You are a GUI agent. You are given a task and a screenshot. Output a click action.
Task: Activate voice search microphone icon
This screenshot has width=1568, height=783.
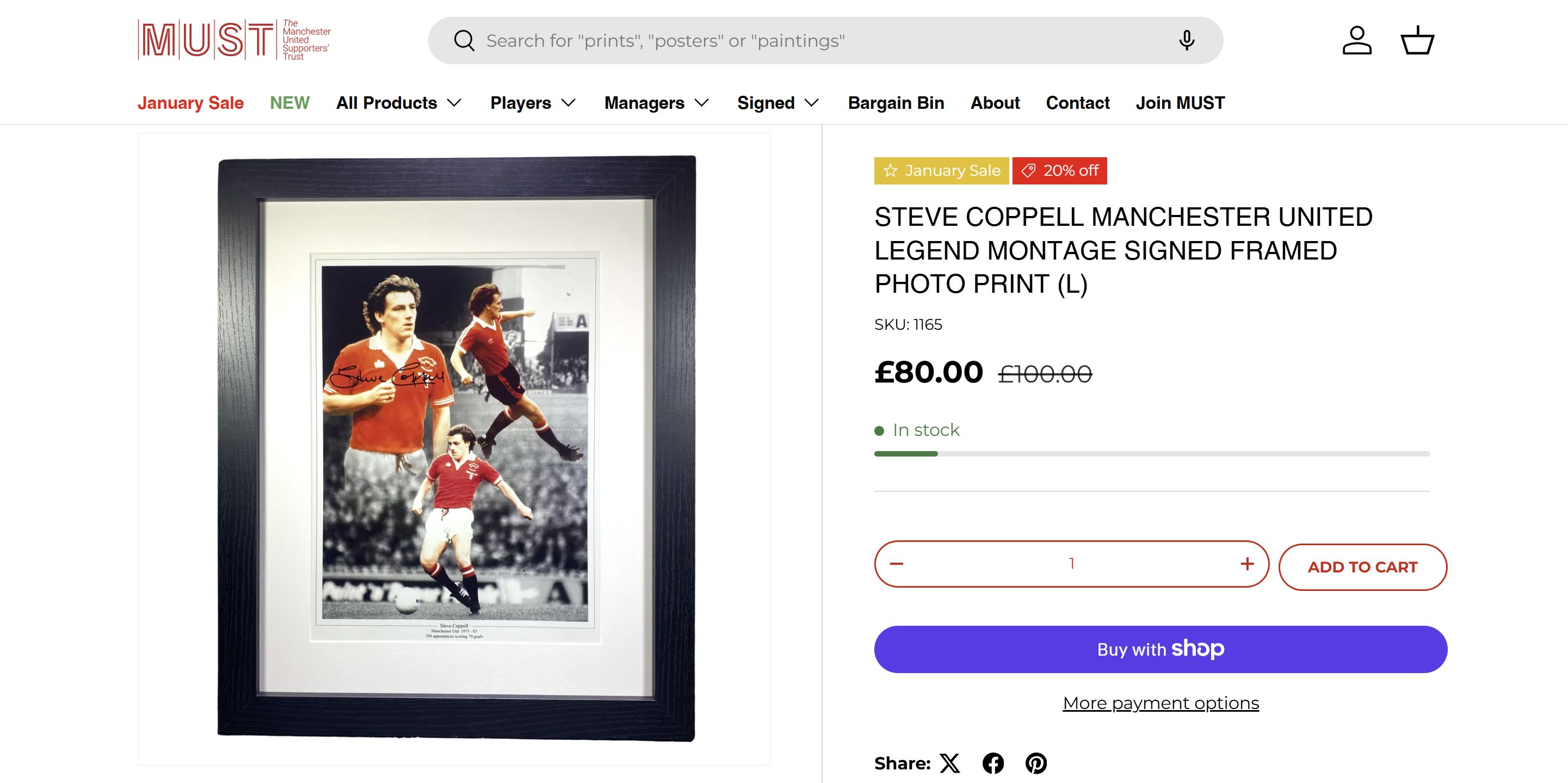click(x=1187, y=41)
